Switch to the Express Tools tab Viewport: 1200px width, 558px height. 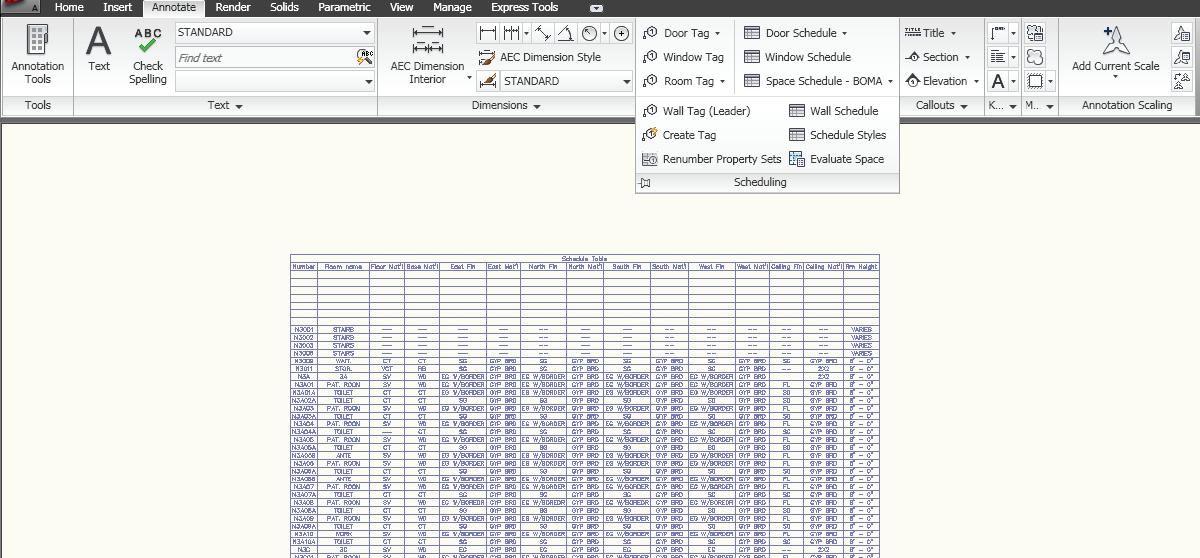pyautogui.click(x=524, y=7)
